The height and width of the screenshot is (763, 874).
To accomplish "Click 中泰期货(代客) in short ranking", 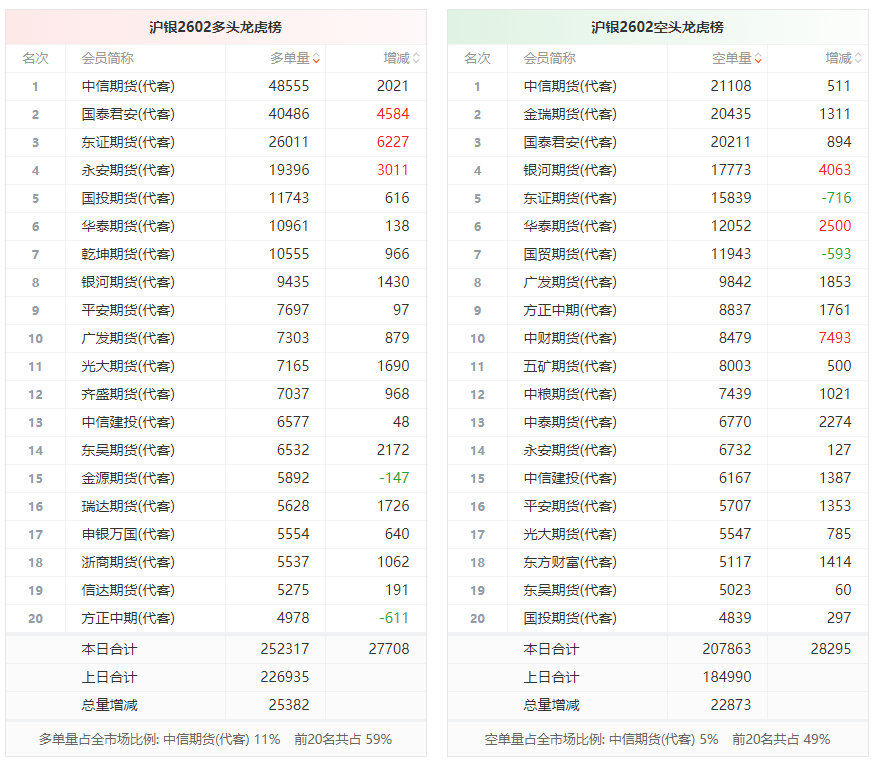I will tap(570, 422).
